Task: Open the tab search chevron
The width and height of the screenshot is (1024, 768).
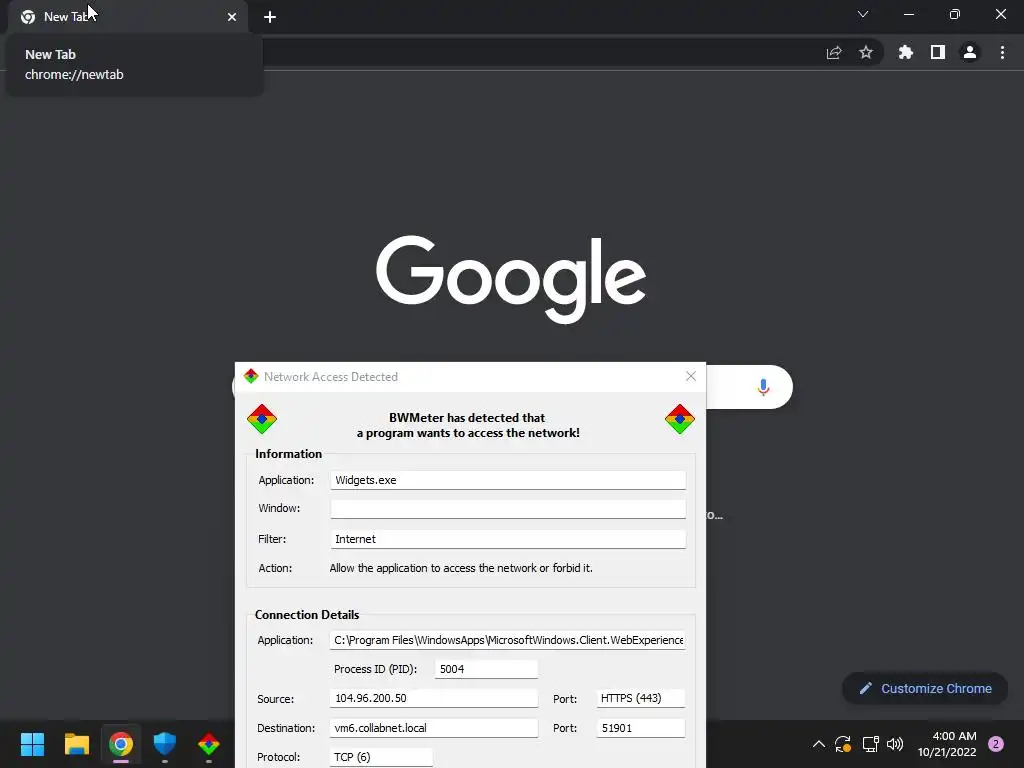Action: (x=863, y=14)
